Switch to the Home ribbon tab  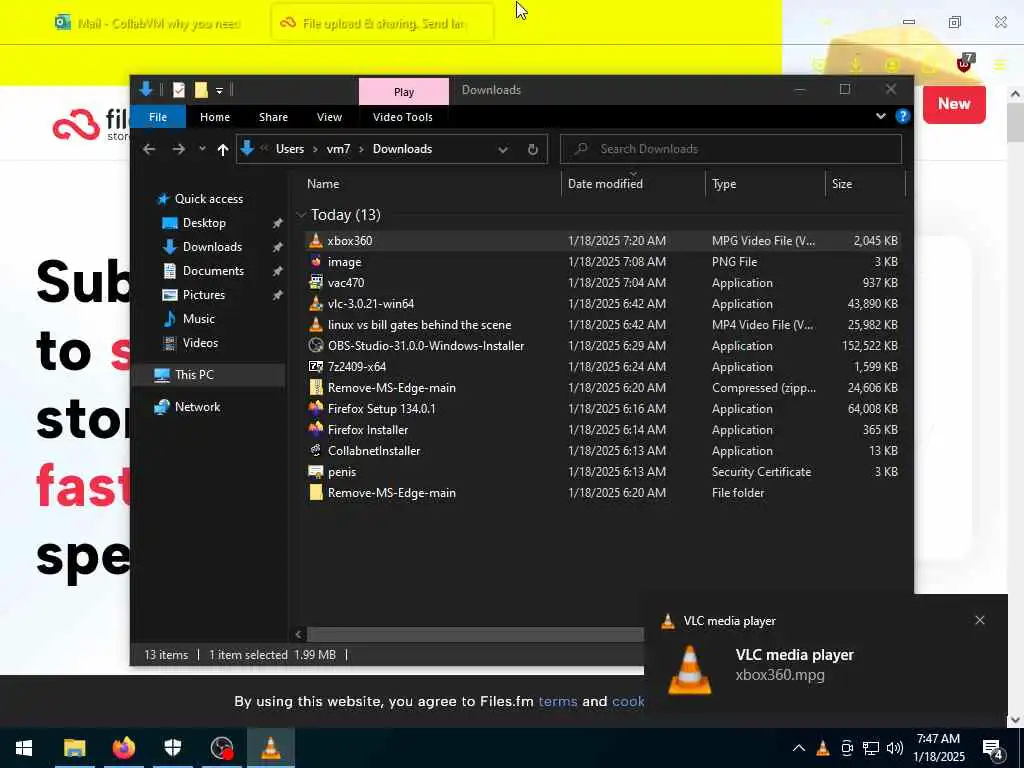click(215, 117)
